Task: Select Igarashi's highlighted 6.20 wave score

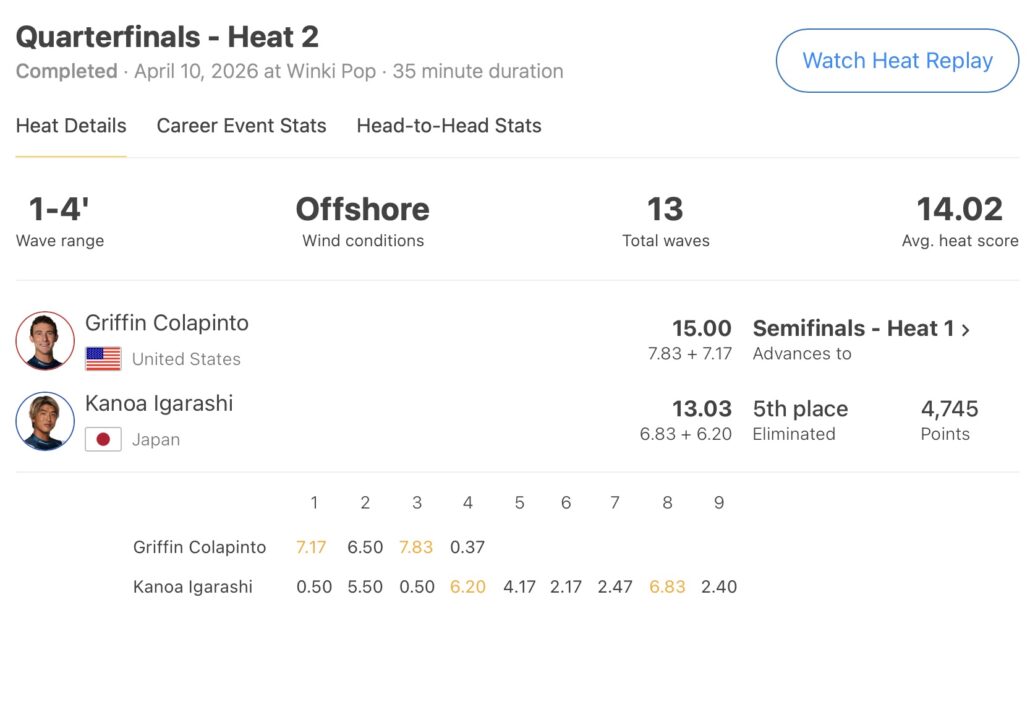Action: point(467,587)
